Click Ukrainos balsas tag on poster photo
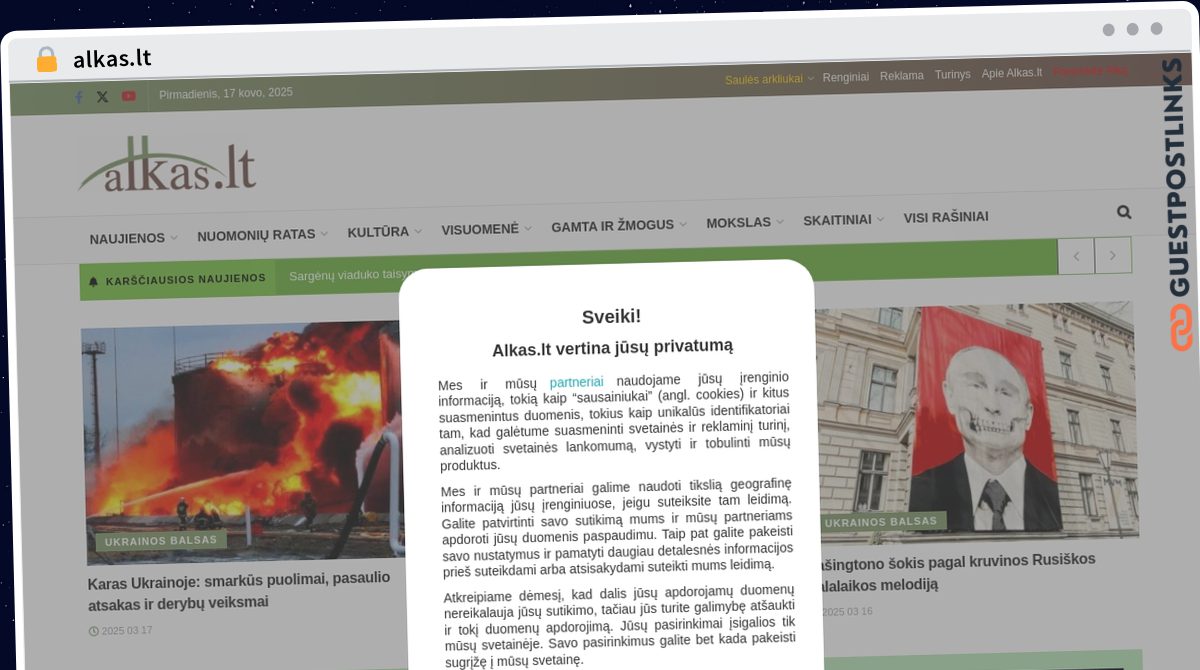Screen dimensions: 1200x670 pyautogui.click(x=881, y=521)
